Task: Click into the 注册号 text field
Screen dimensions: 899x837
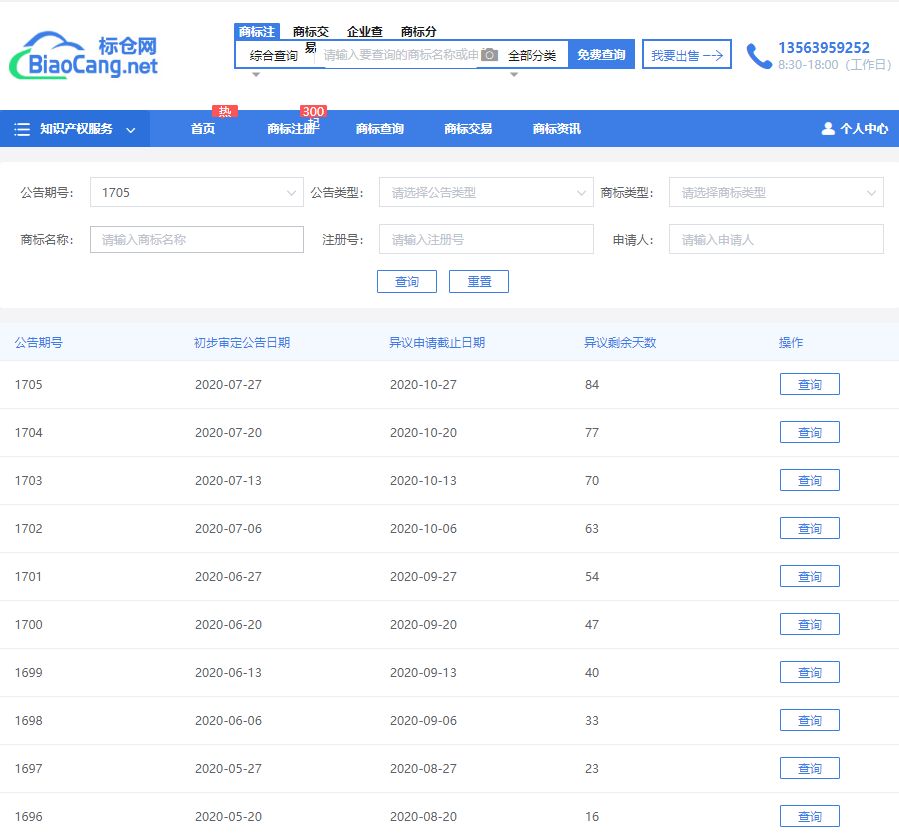Action: [486, 240]
